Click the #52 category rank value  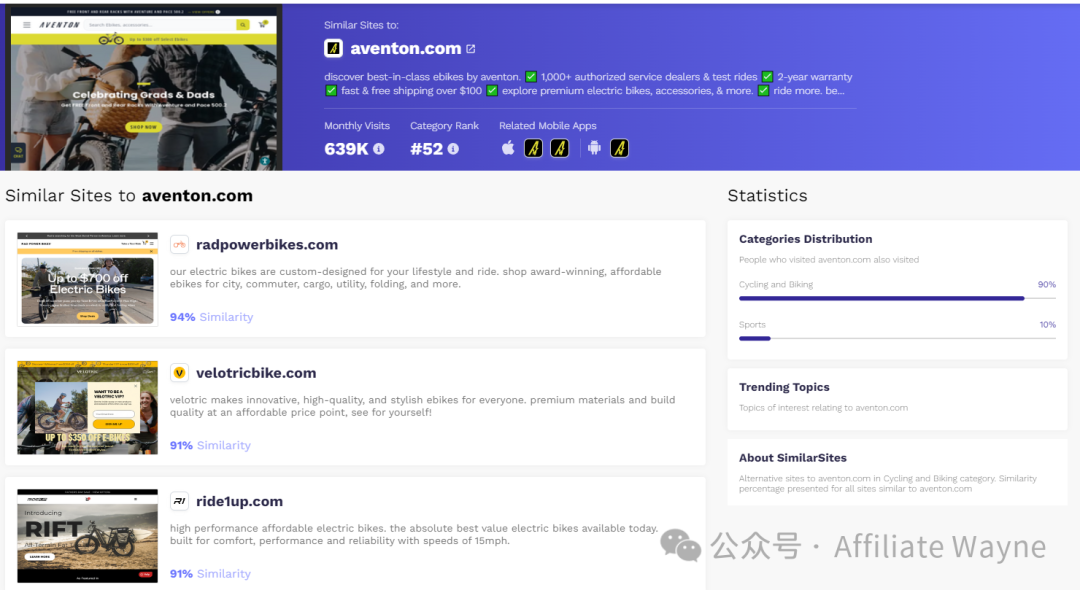(x=426, y=149)
